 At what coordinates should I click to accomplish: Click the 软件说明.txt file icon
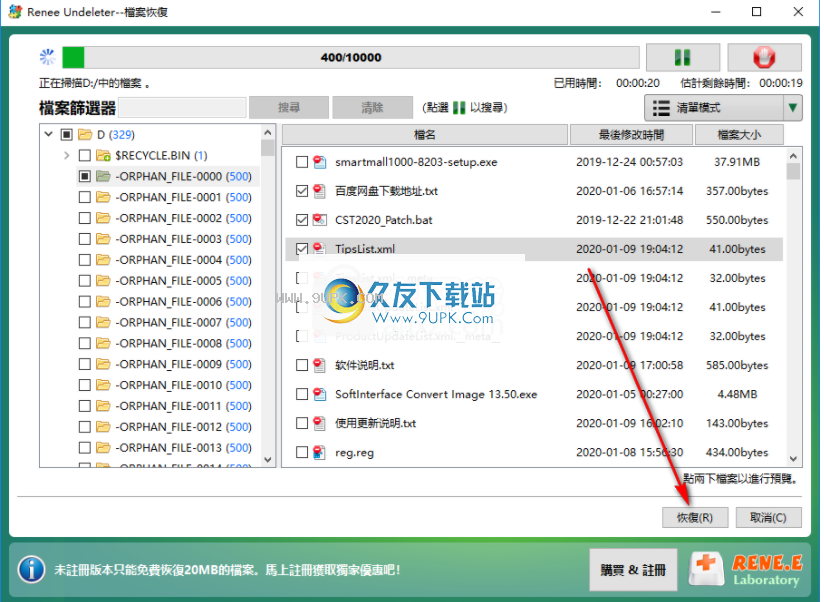[320, 365]
